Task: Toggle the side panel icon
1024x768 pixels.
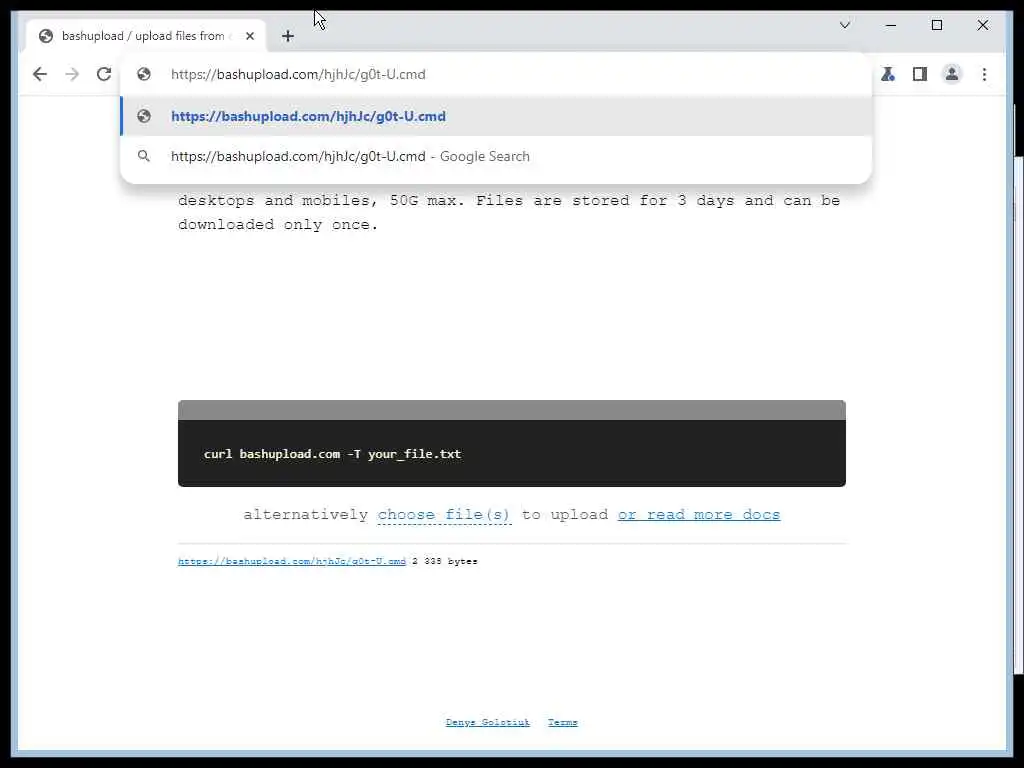Action: [920, 74]
